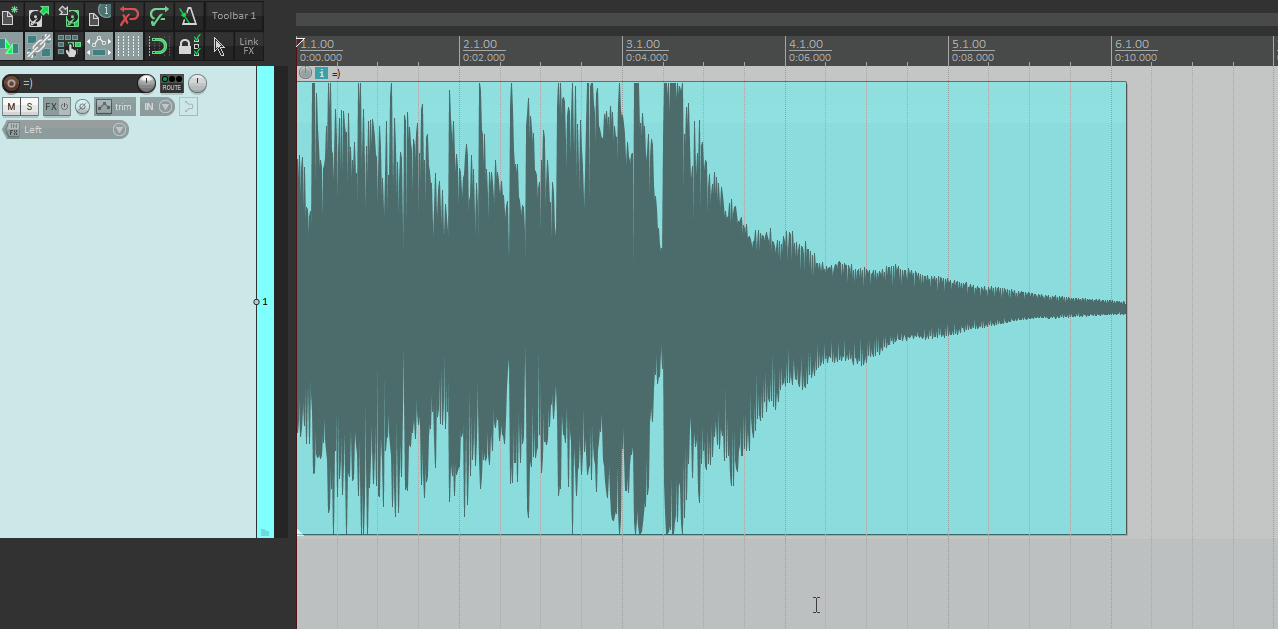1278x629 pixels.
Task: Open project settings
Action: [x=96, y=16]
